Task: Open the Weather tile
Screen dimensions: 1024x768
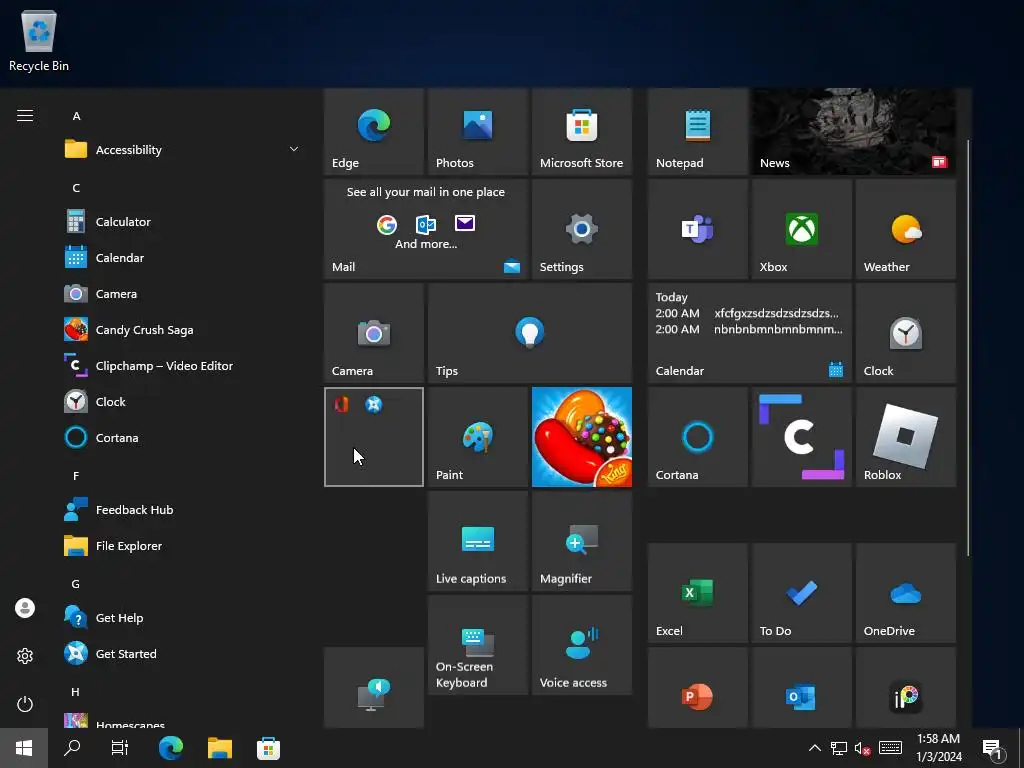Action: tap(906, 229)
